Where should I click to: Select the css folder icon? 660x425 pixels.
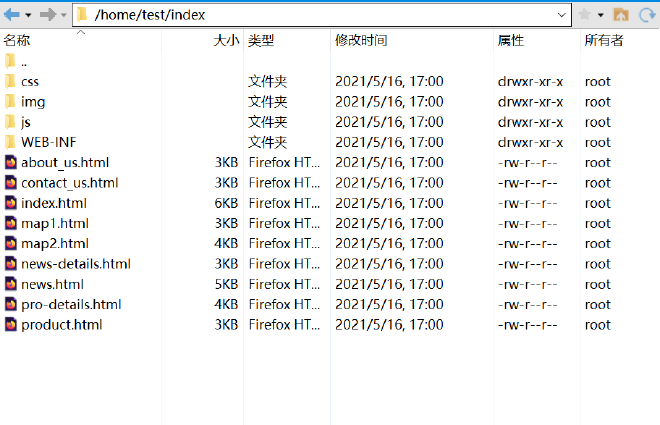[10, 81]
